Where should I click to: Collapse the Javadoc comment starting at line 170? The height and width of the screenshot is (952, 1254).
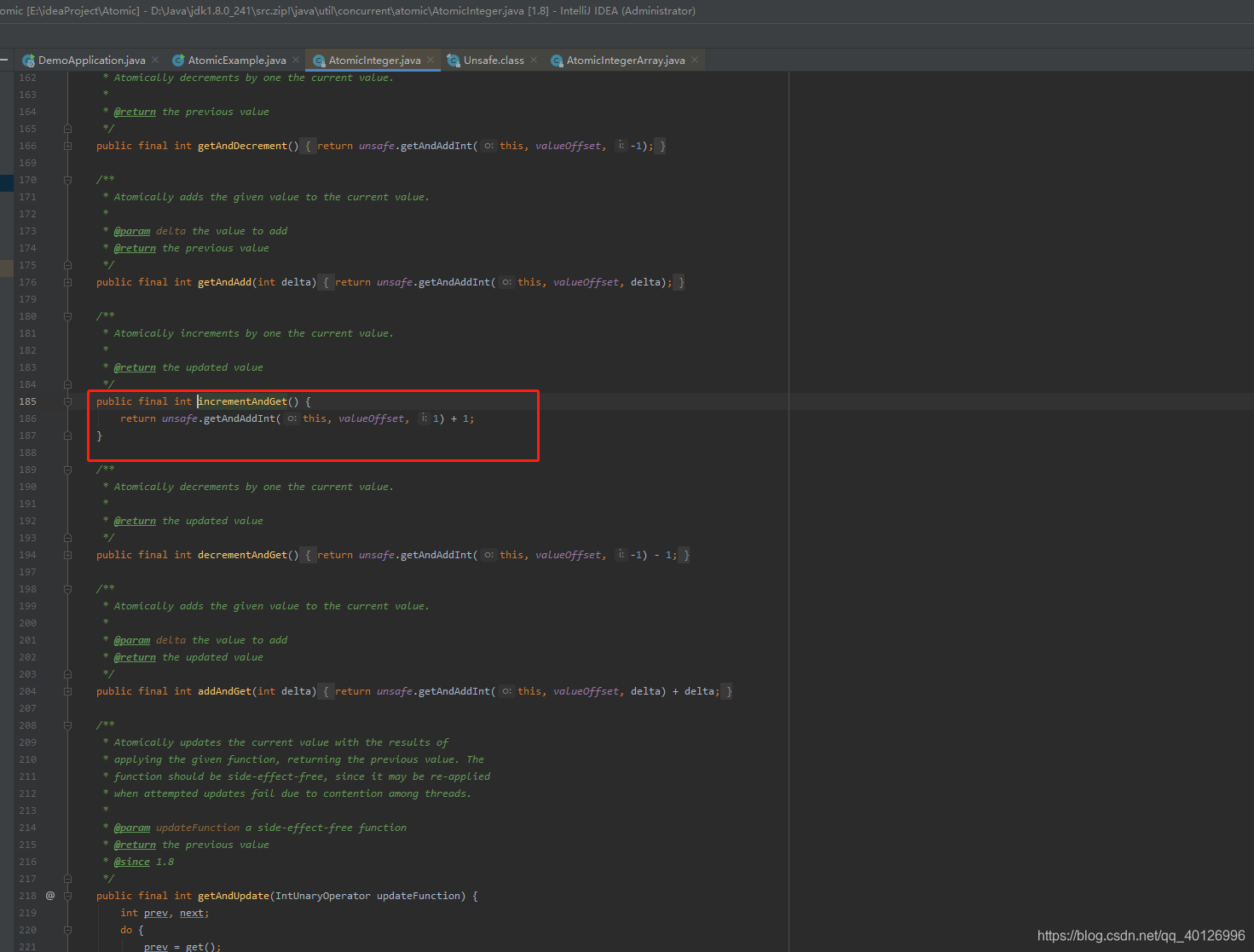coord(67,180)
